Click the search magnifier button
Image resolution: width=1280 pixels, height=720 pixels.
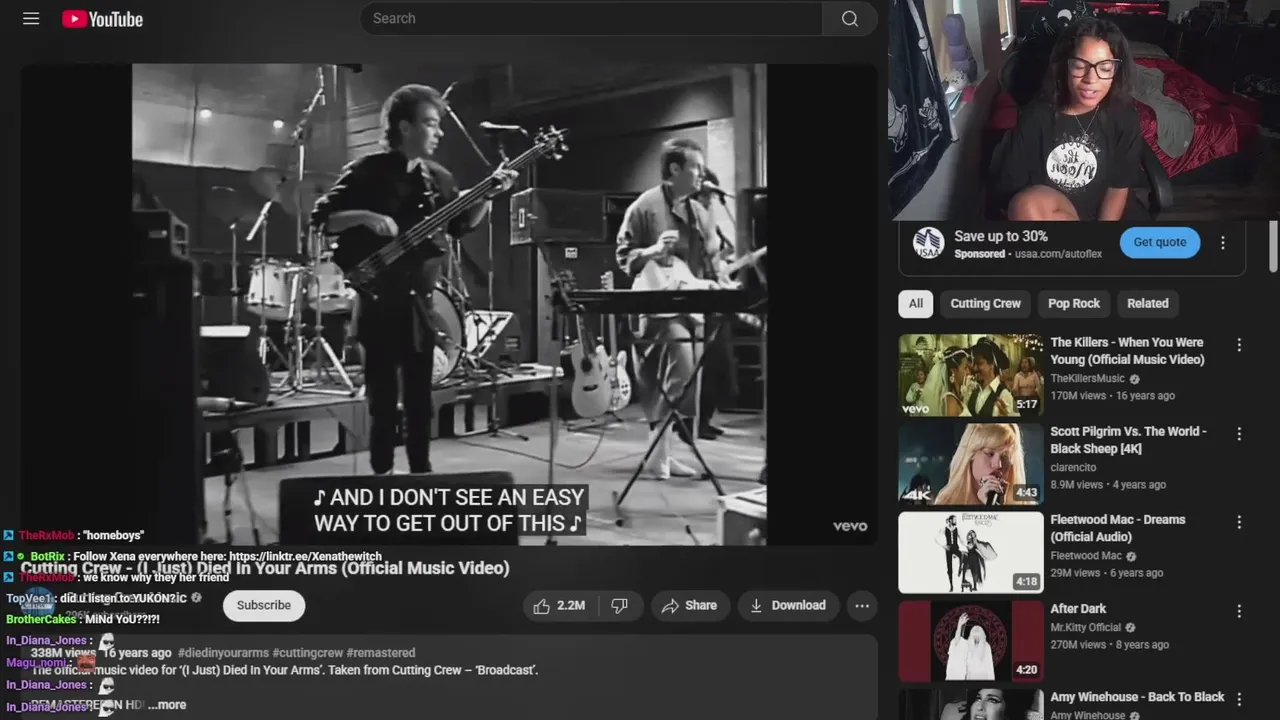[x=850, y=19]
